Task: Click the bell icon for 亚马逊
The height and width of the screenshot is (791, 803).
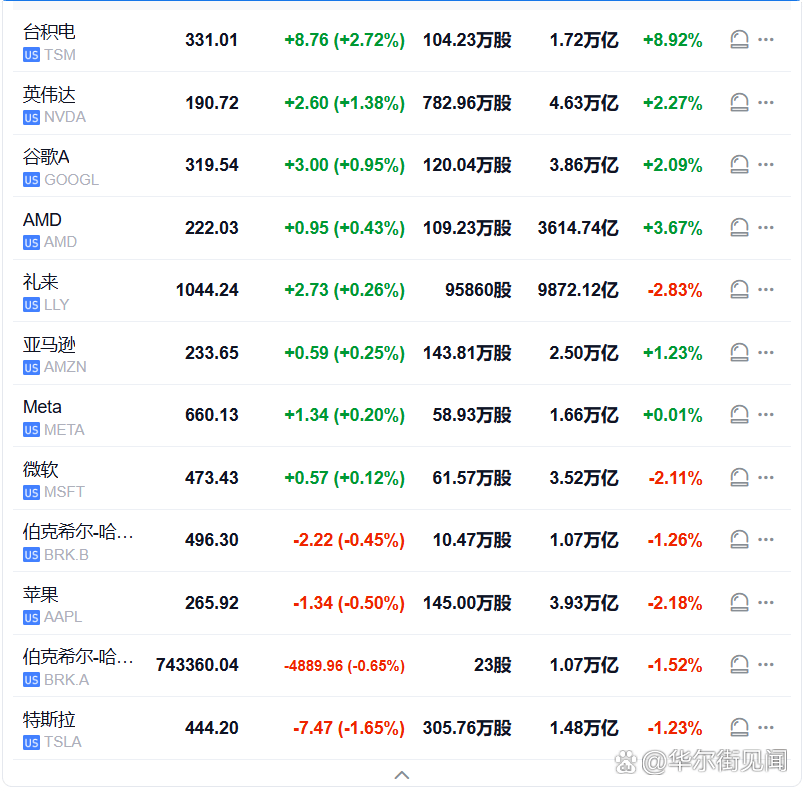Action: pos(739,352)
